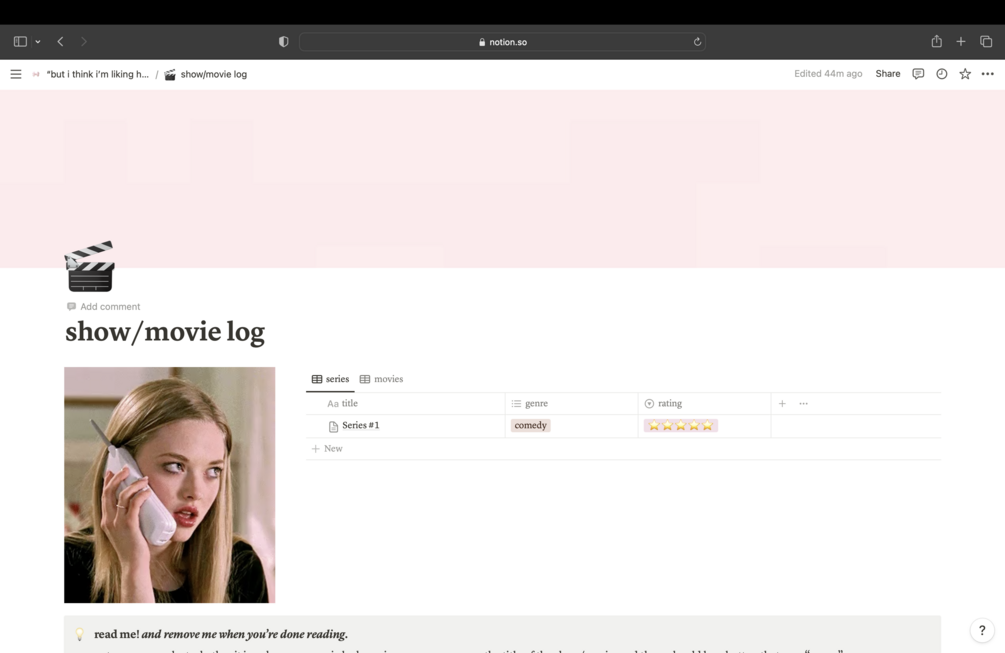
Task: Open the privacy shield report icon
Action: click(283, 42)
